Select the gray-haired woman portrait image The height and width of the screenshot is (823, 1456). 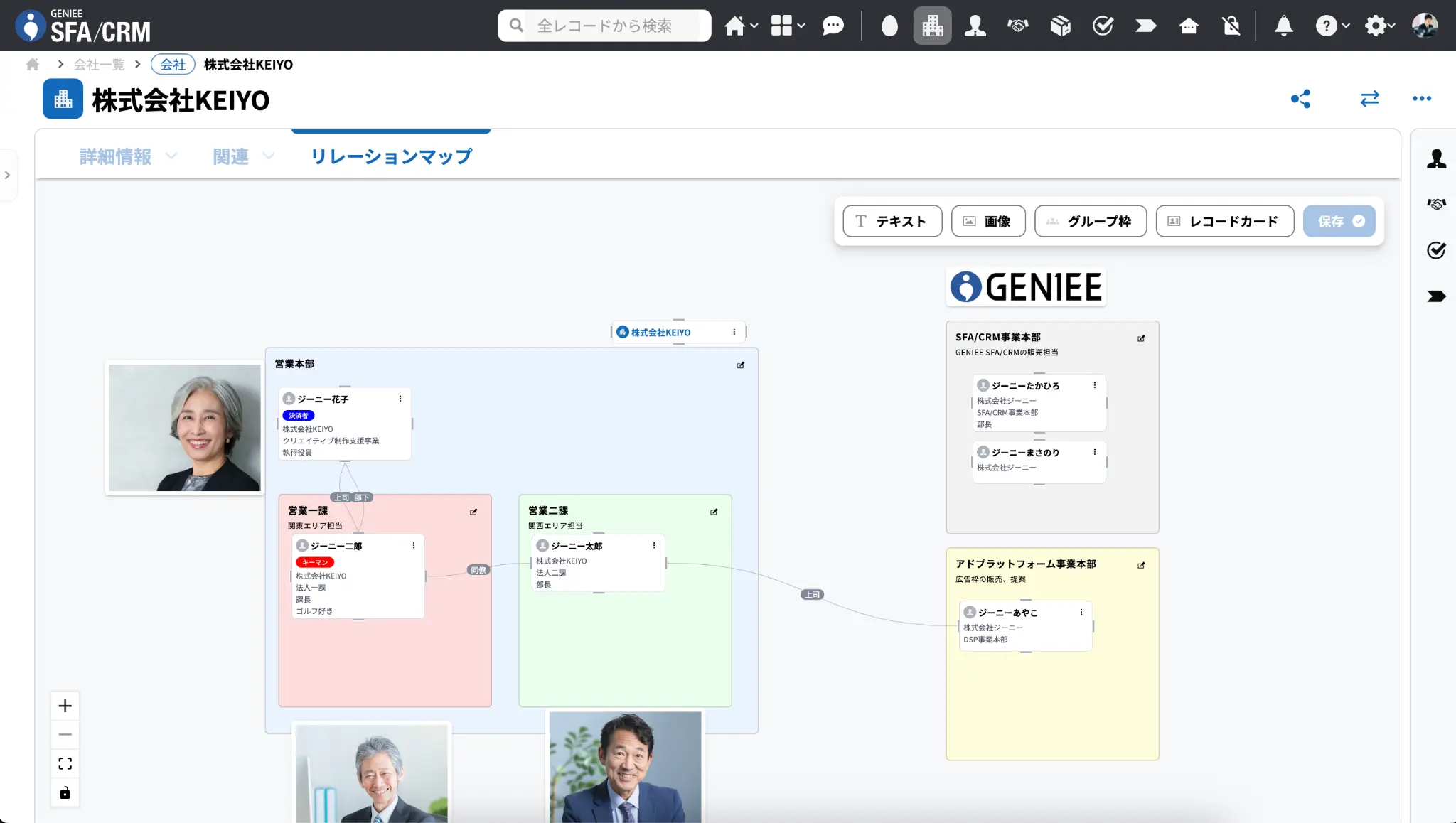[x=185, y=427]
